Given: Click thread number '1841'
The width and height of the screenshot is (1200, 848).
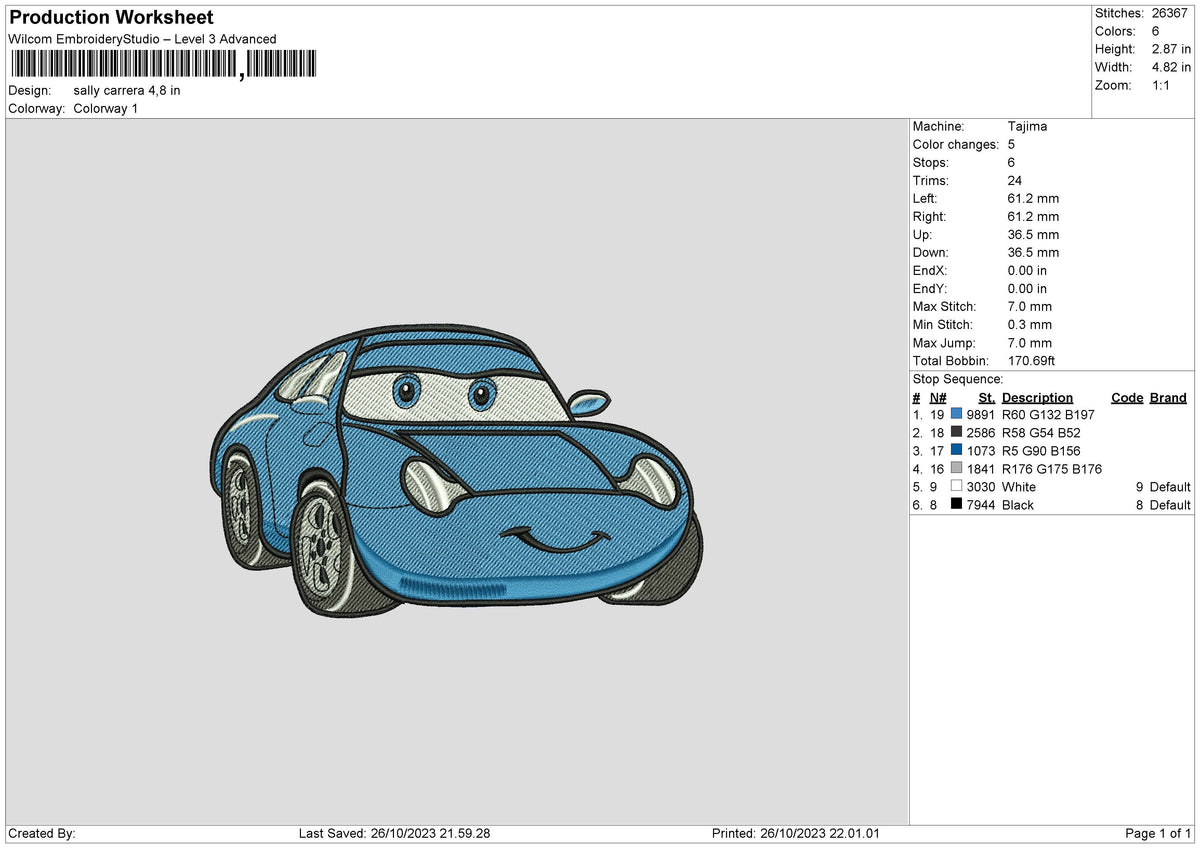Looking at the screenshot, I should pos(981,469).
